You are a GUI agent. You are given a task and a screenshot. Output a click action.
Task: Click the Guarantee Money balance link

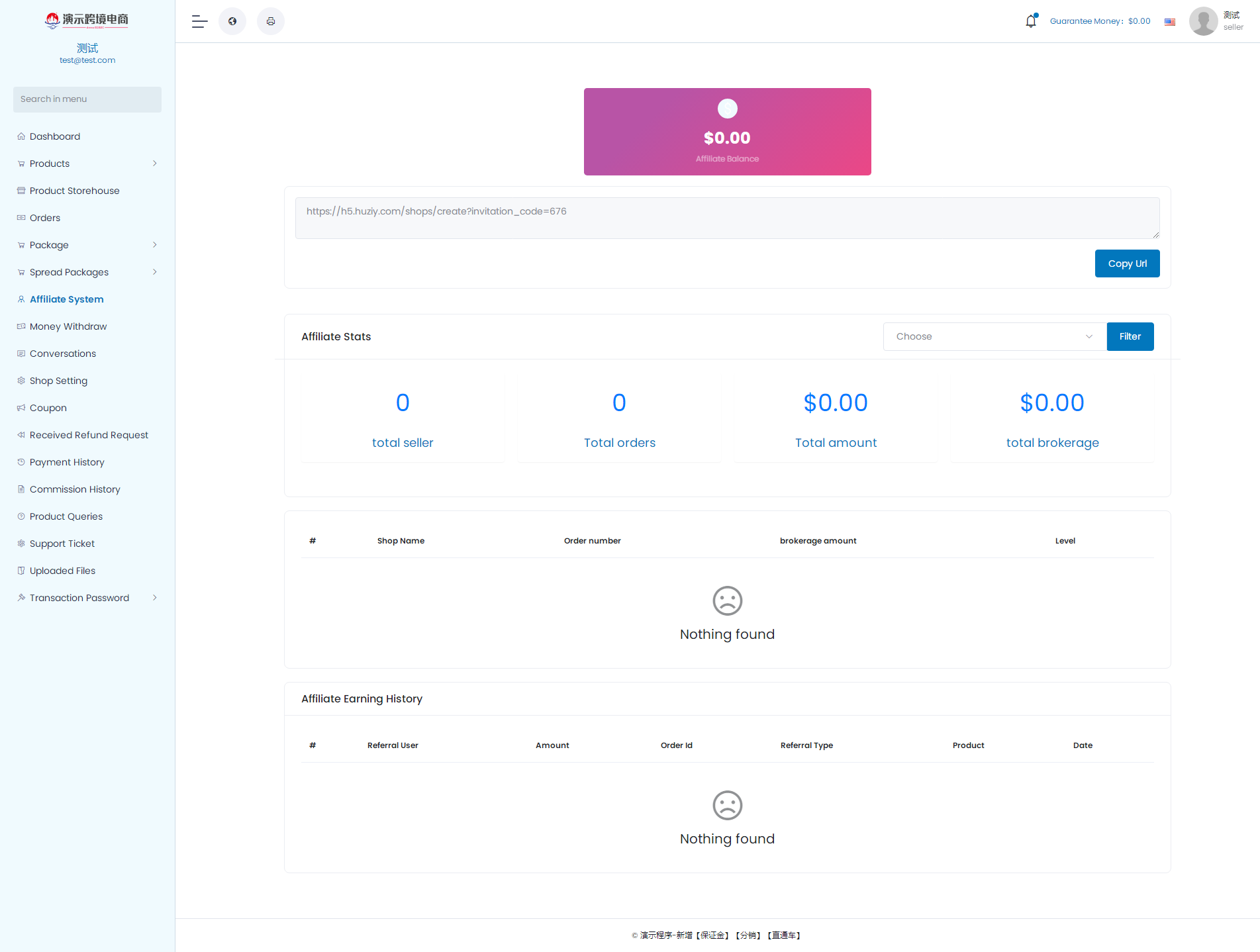(1100, 21)
